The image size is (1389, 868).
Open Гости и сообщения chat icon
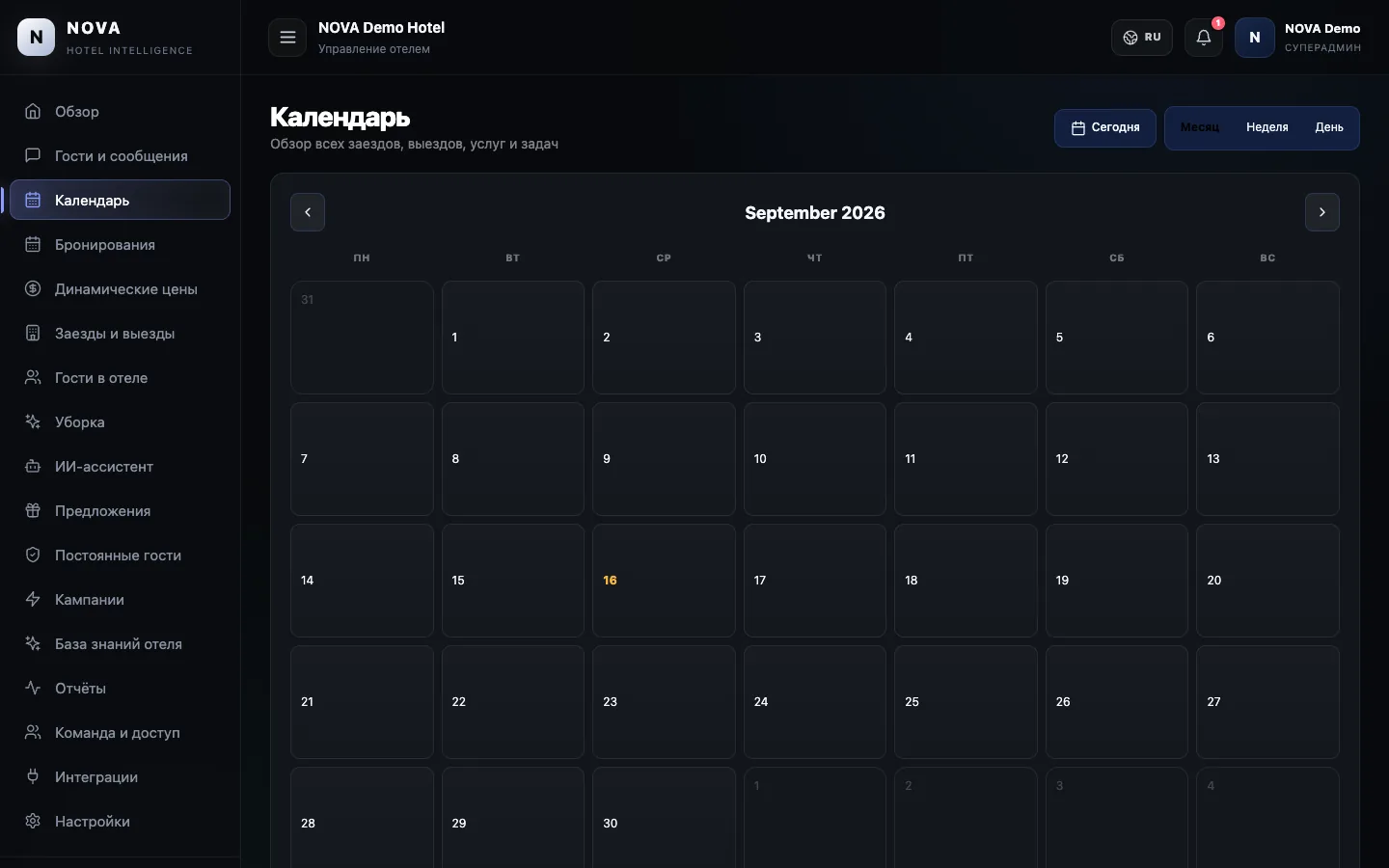tap(33, 155)
